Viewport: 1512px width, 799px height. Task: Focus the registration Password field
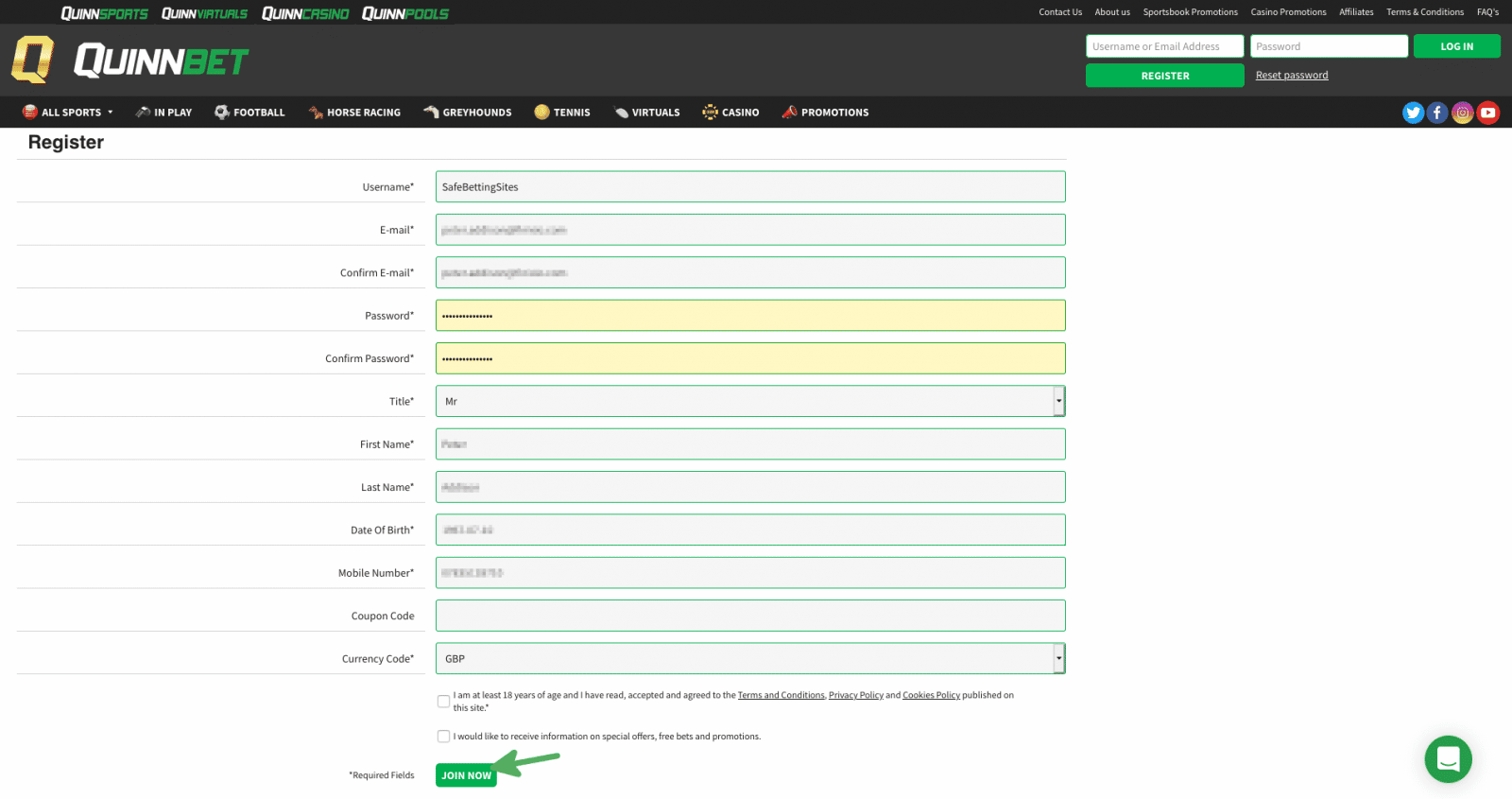point(750,315)
